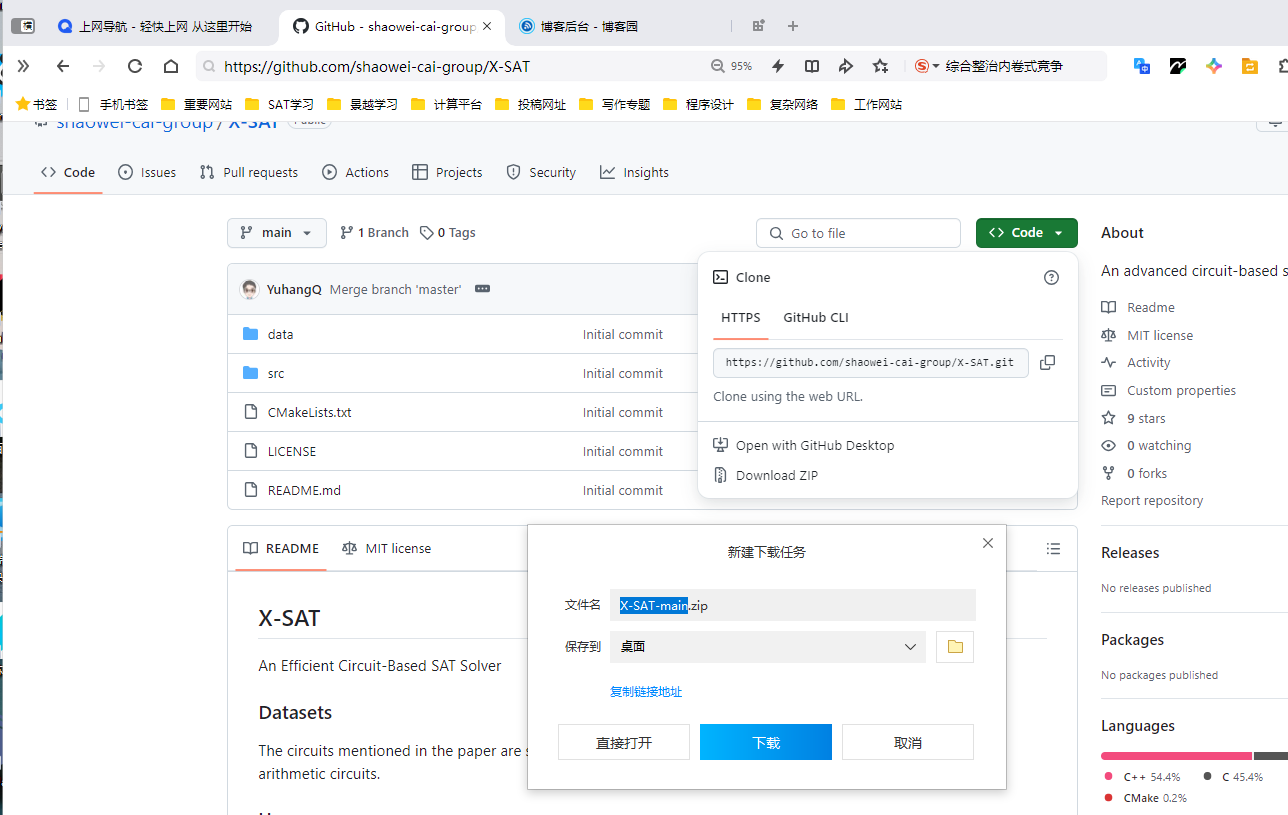Bookmark page with star icon

pos(880,66)
